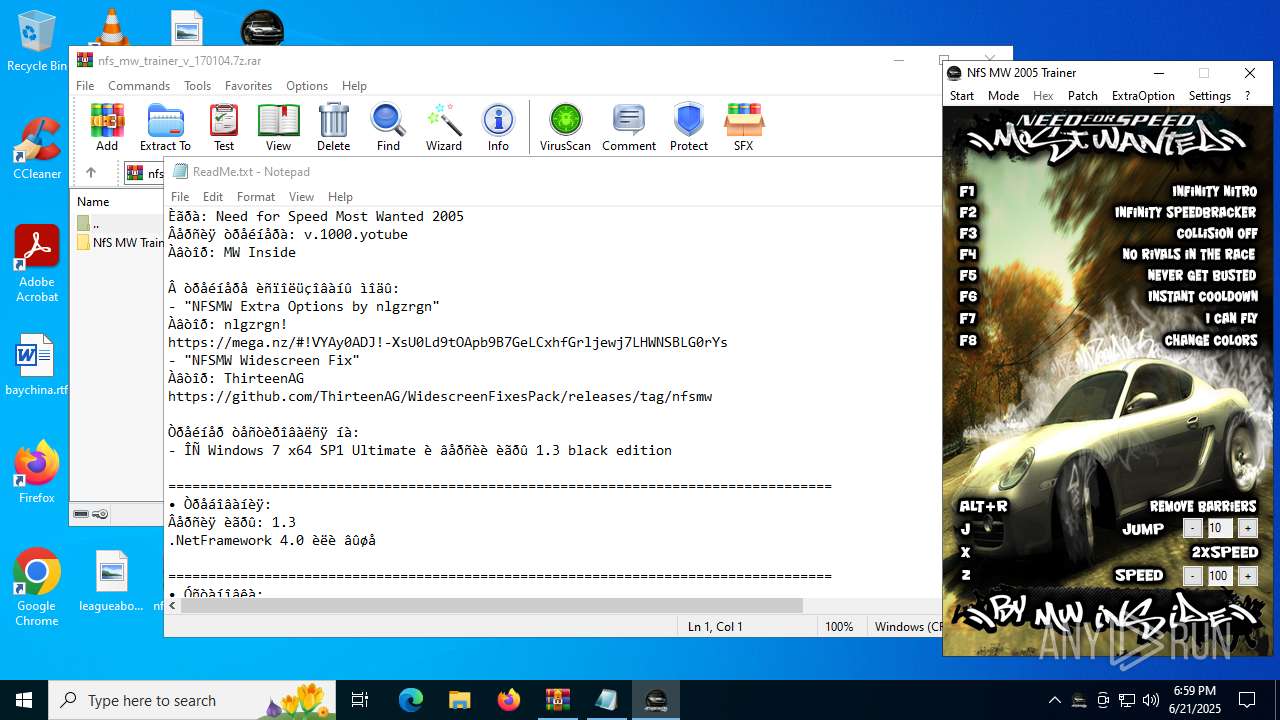Open trainer Settings menu
The width and height of the screenshot is (1280, 720).
click(1210, 96)
